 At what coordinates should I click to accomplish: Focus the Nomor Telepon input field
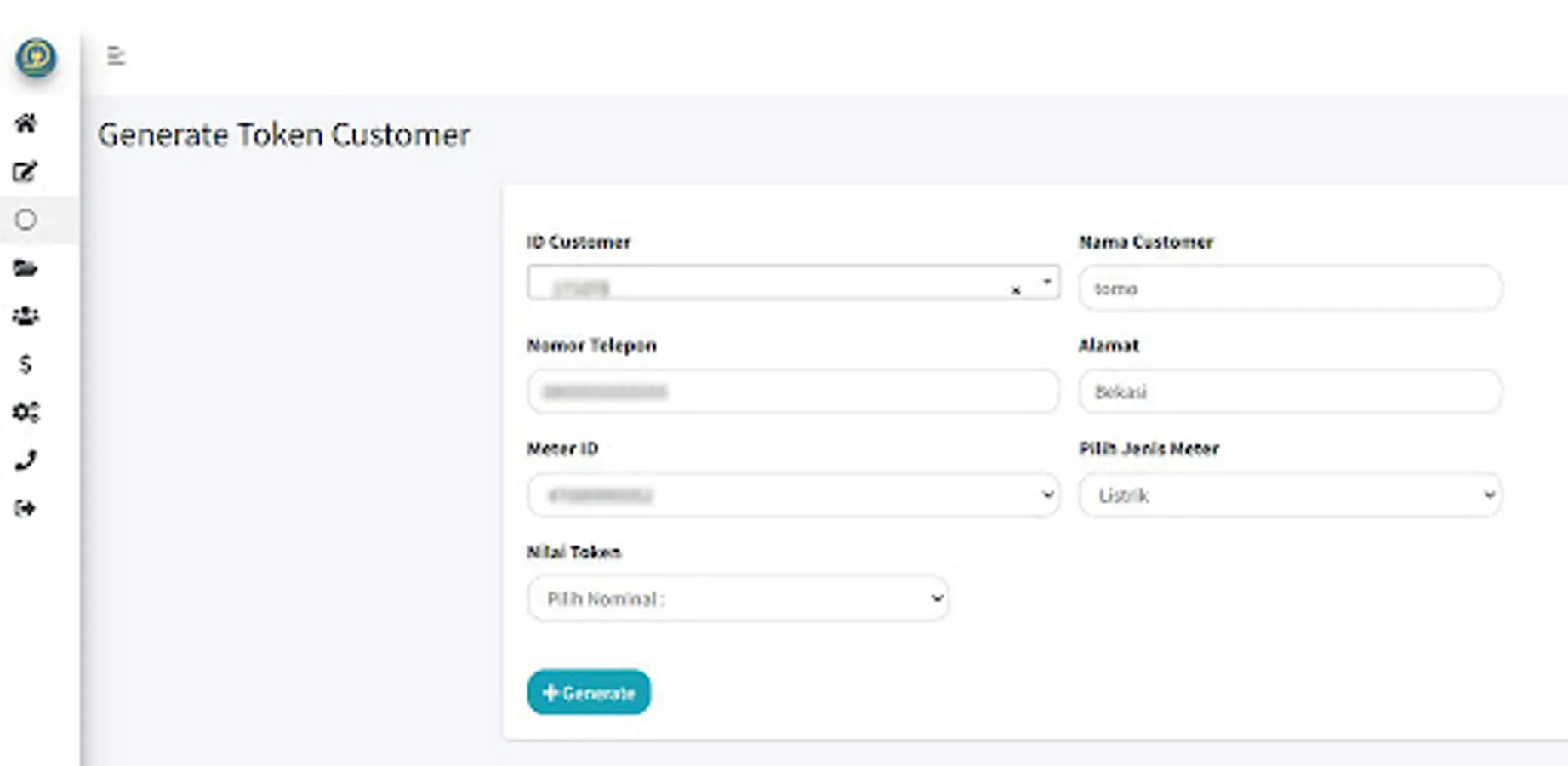tap(792, 392)
